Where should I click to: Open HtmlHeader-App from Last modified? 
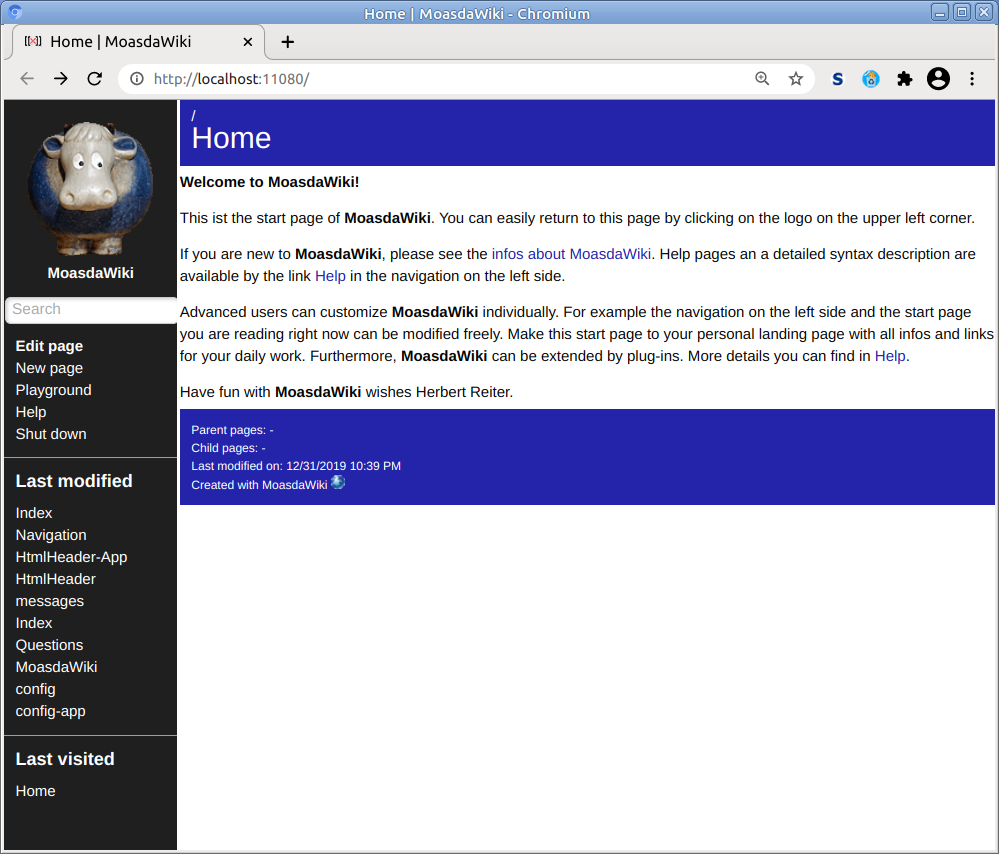tap(71, 557)
